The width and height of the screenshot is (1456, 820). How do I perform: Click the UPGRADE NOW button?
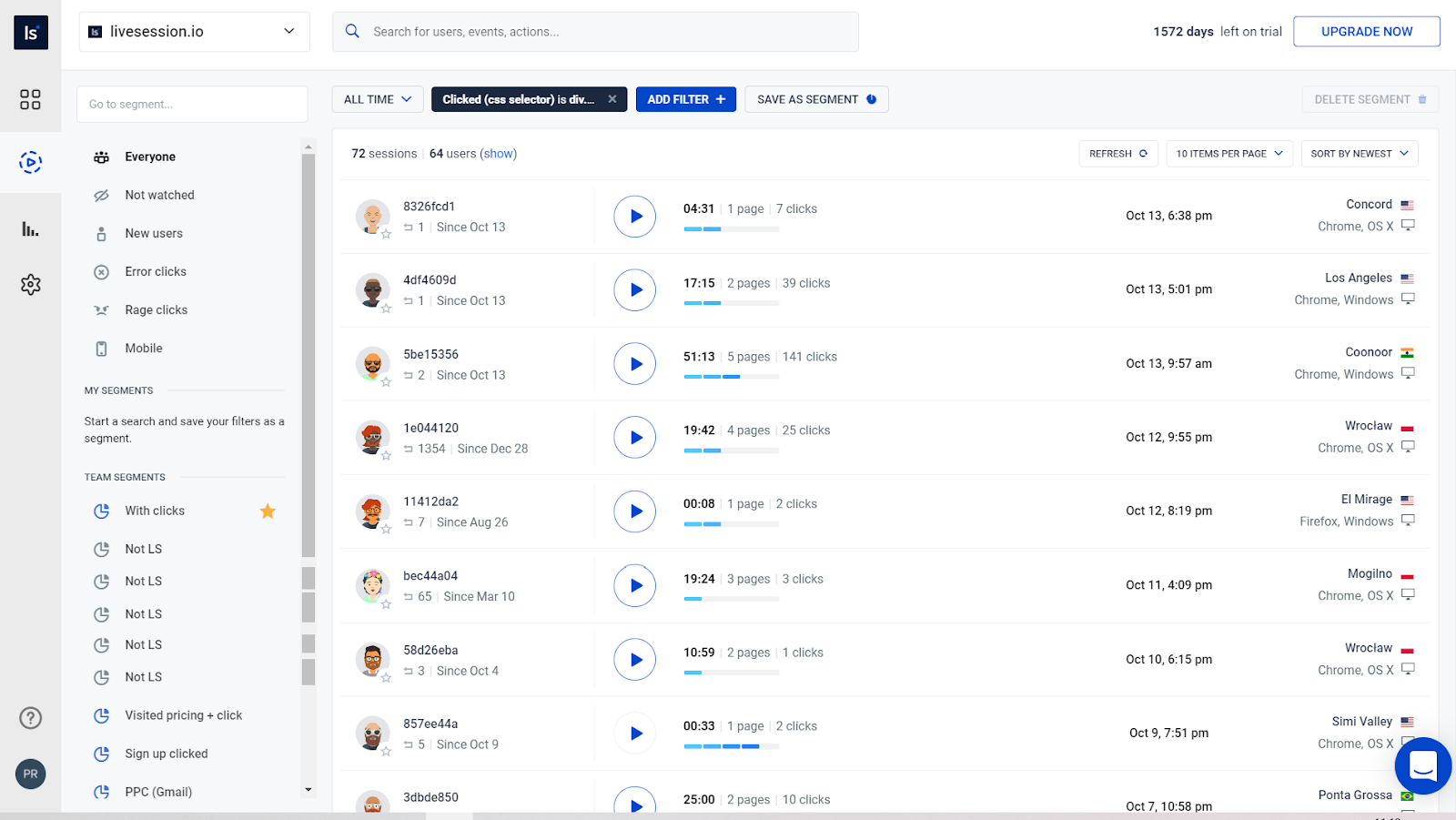point(1366,31)
